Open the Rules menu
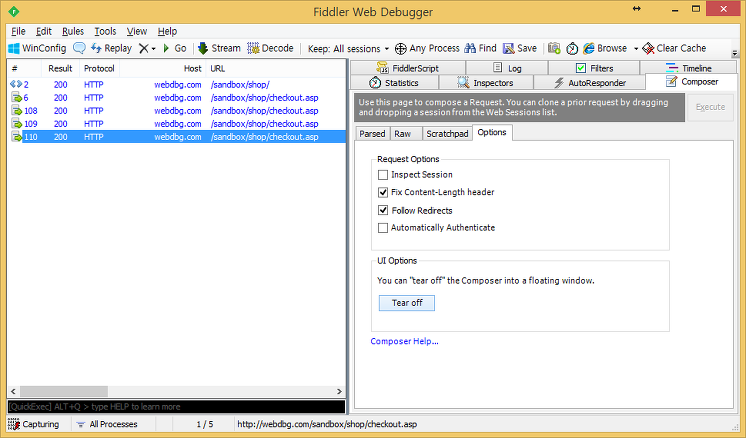The image size is (746, 438). (x=73, y=31)
